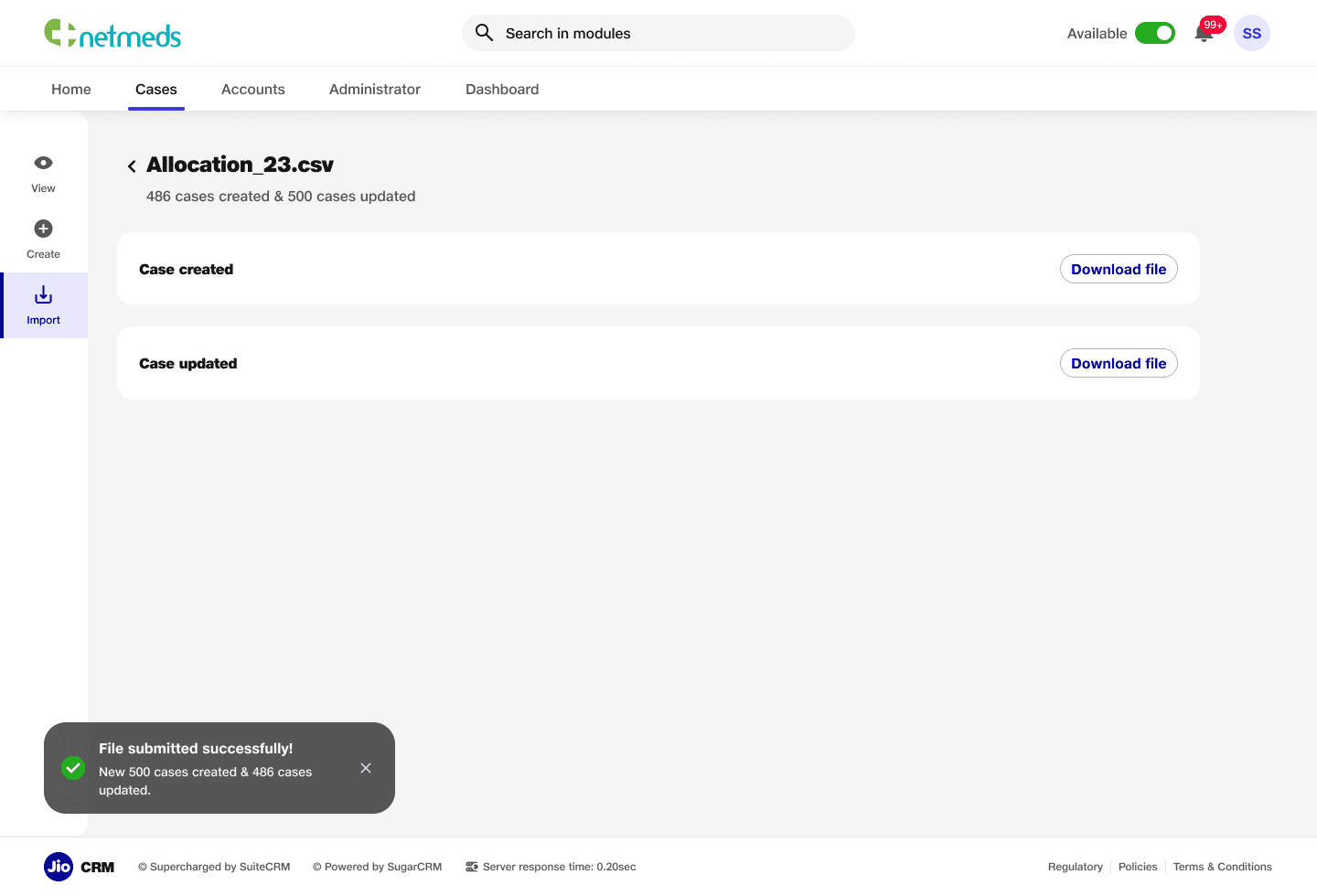Download file for Case created
Screen dimensions: 1317x896
click(x=1119, y=269)
